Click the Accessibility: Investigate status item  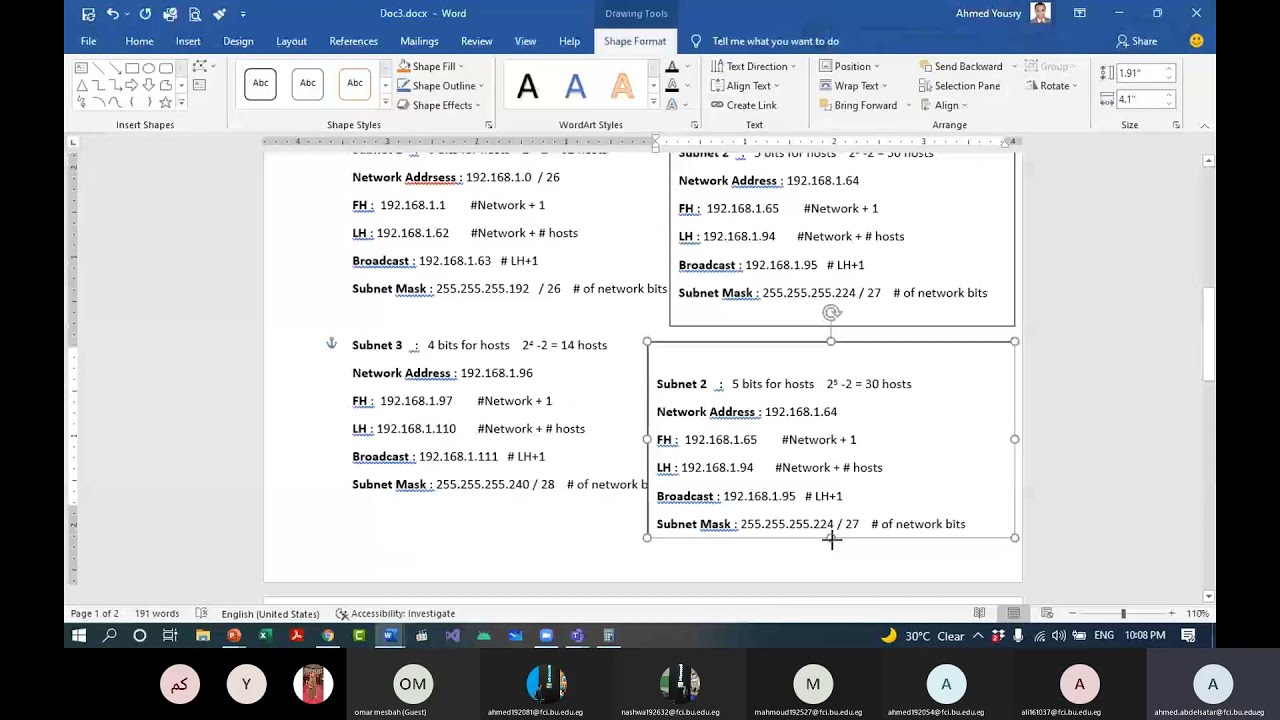pos(395,613)
